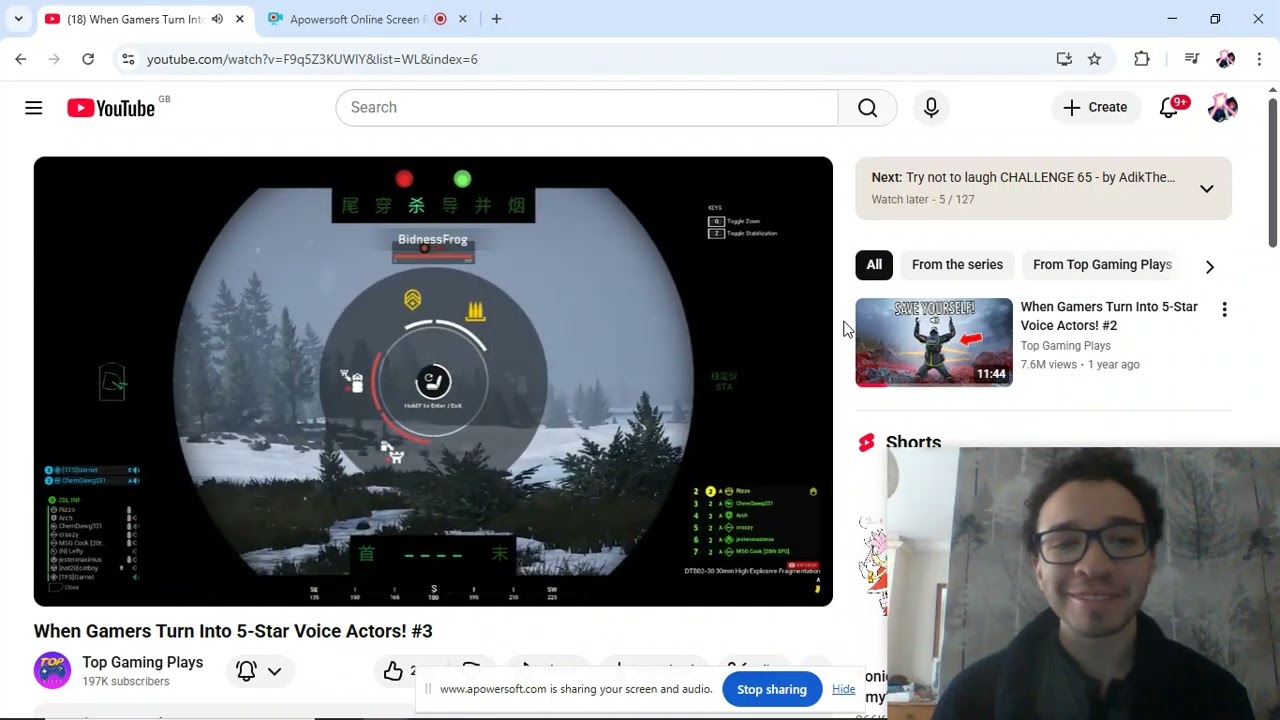Select the From Top Gaming Plays chip
This screenshot has height=720, width=1280.
point(1102,265)
